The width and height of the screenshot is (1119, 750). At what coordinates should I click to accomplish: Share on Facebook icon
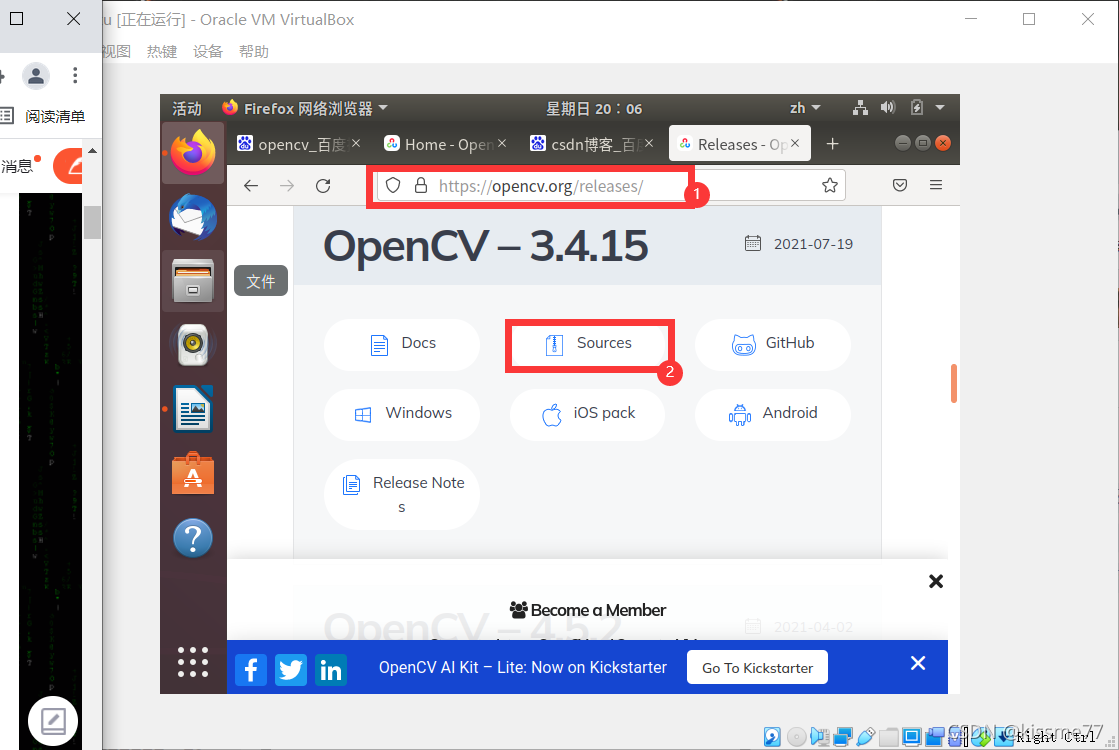click(250, 669)
